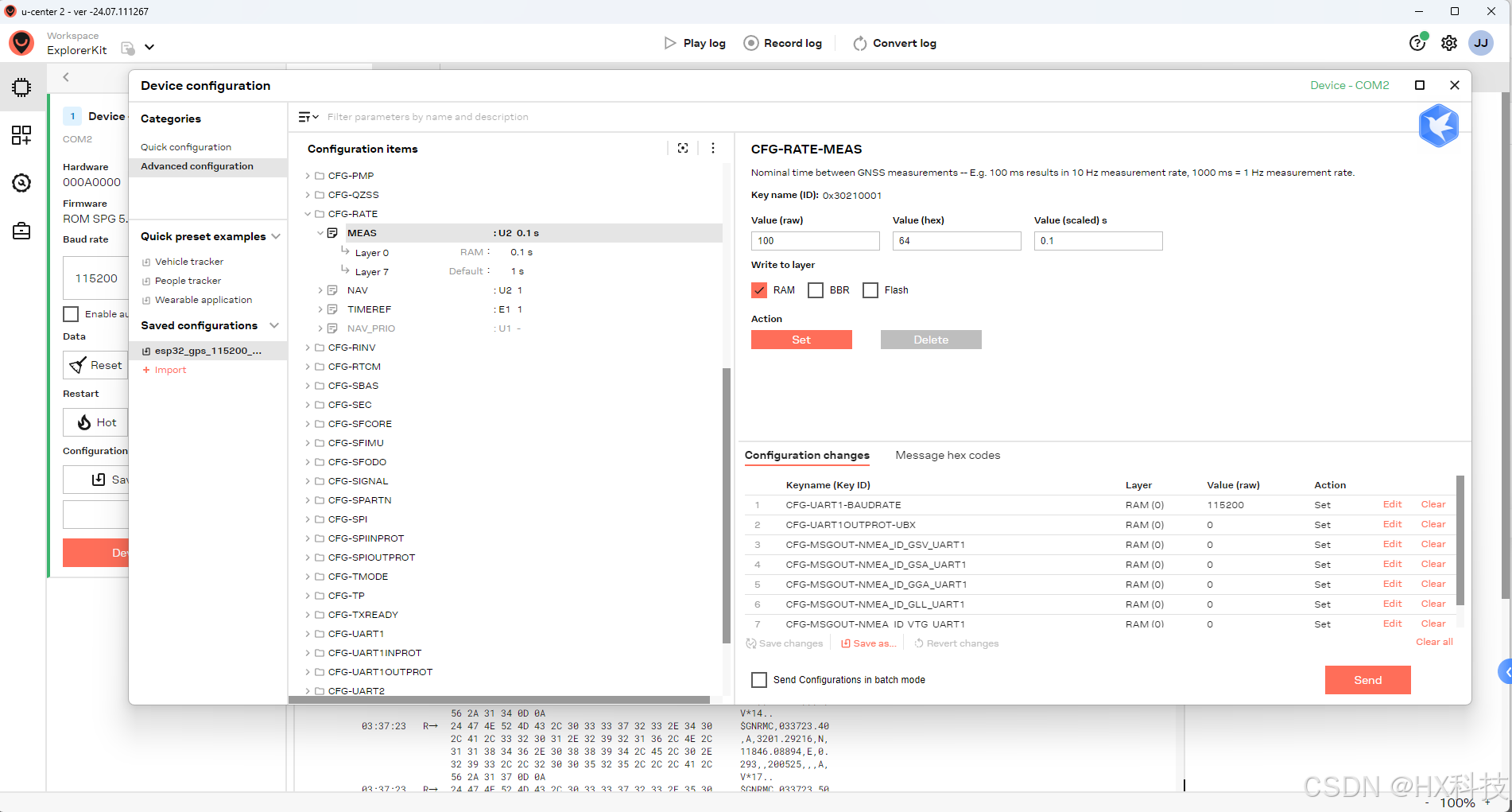Collapse Quick preset examples section
1512x812 pixels.
275,236
